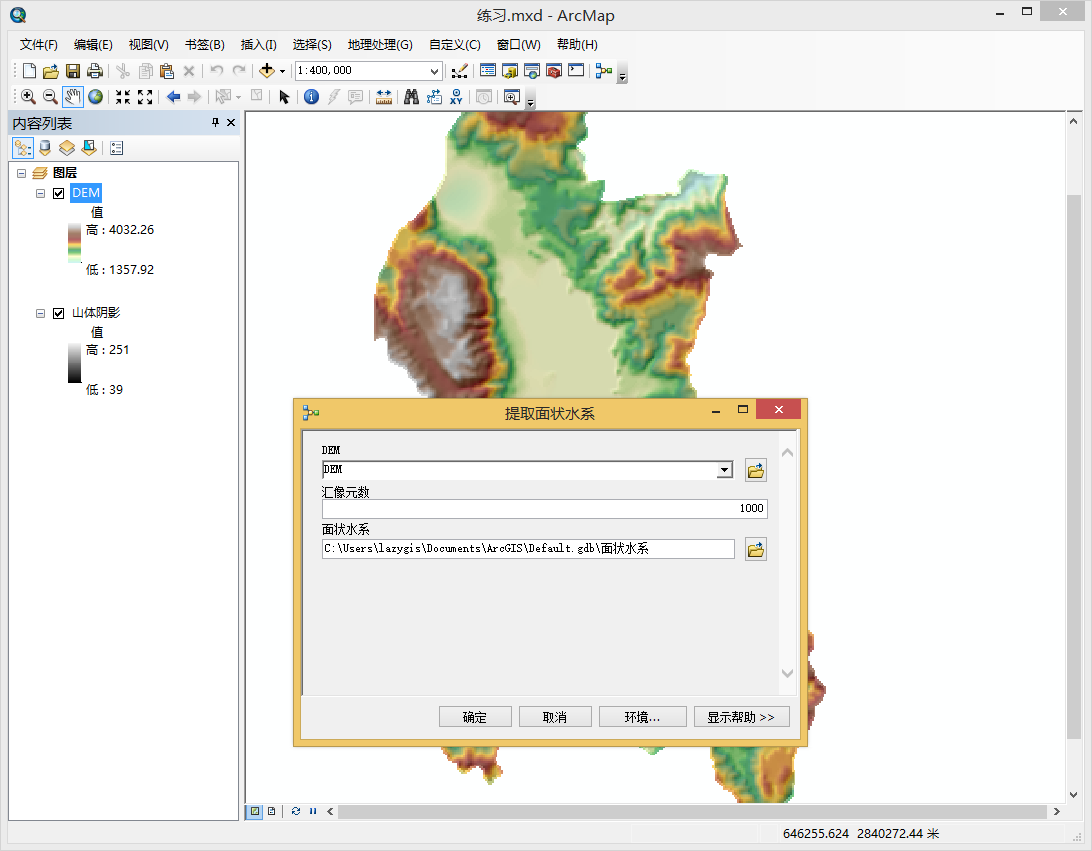Switch to layout view button
The height and width of the screenshot is (851, 1092).
(272, 811)
